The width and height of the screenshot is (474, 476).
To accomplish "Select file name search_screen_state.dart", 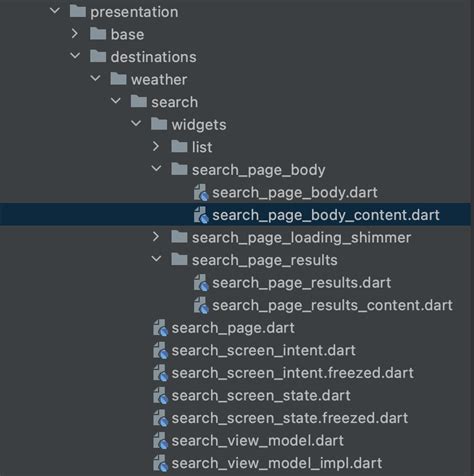I will click(x=261, y=395).
